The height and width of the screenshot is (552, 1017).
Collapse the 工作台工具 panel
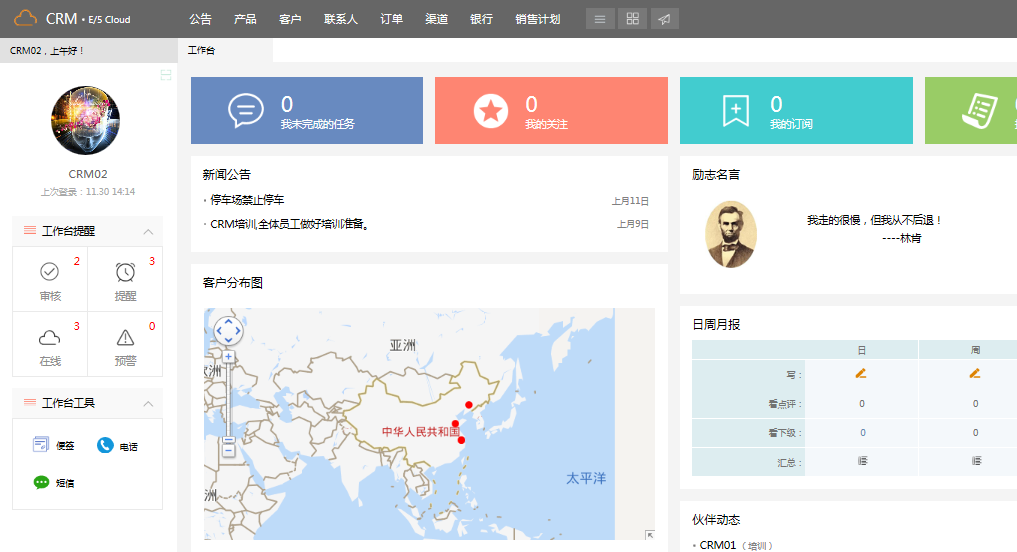pos(148,403)
